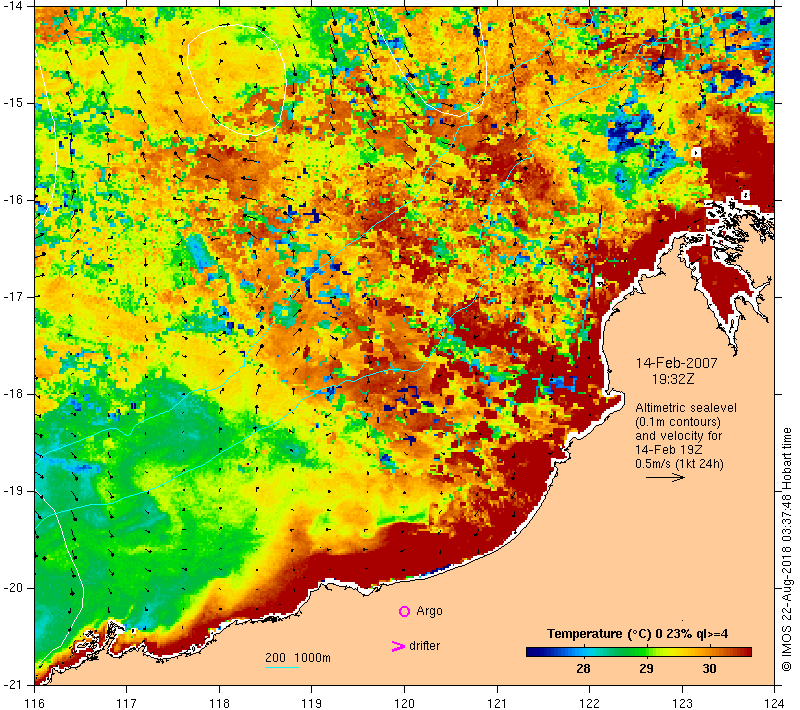This screenshot has width=800, height=710.
Task: Click the cyan bathymetry legend line sample
Action: [282, 667]
